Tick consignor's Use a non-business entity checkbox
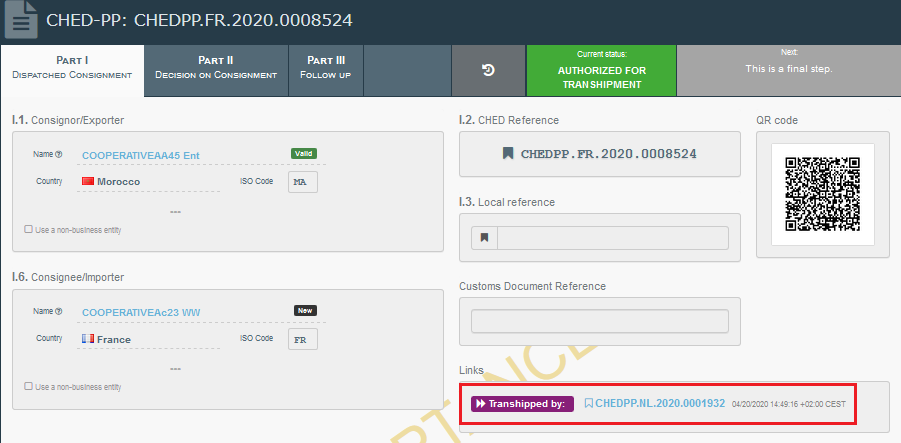Screen dimensions: 901x443 [28, 229]
